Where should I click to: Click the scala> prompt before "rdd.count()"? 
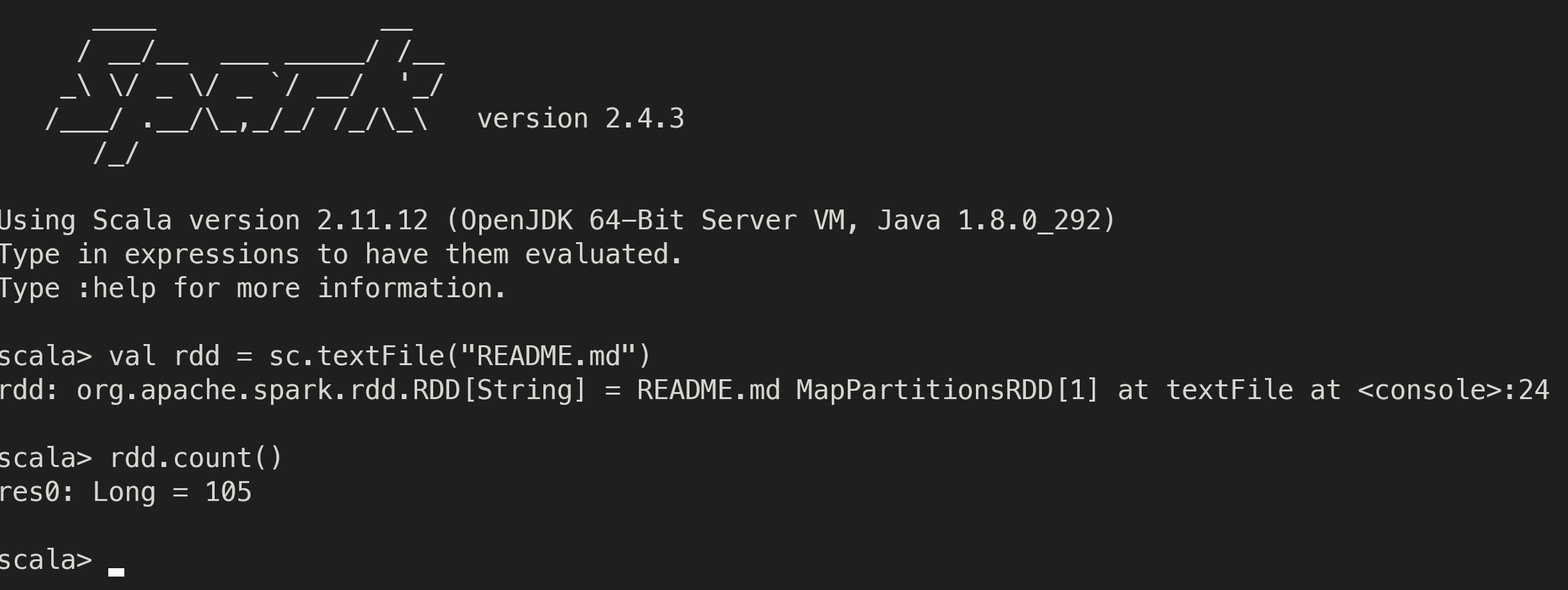pyautogui.click(x=46, y=458)
